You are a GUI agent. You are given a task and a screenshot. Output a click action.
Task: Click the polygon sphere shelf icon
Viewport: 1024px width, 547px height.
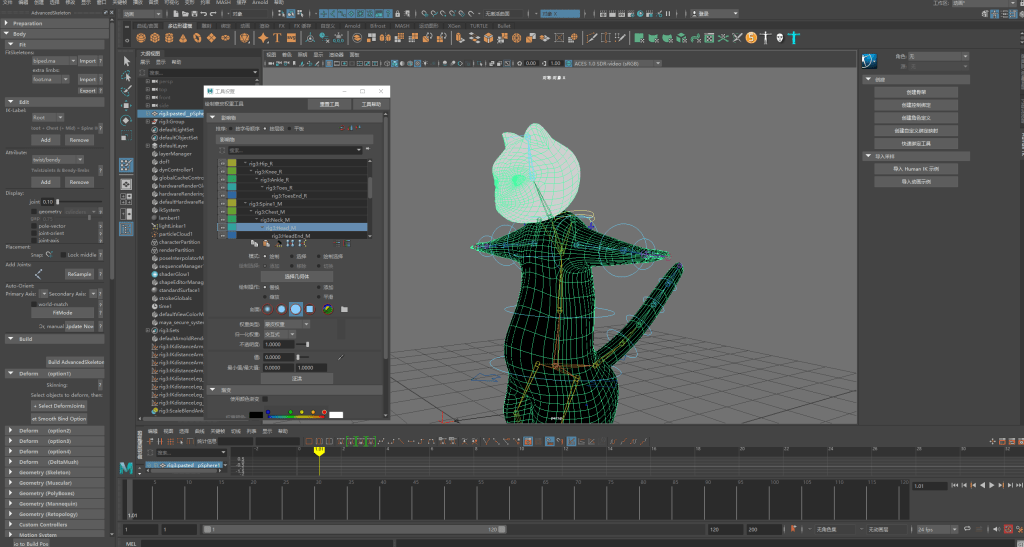[142, 38]
